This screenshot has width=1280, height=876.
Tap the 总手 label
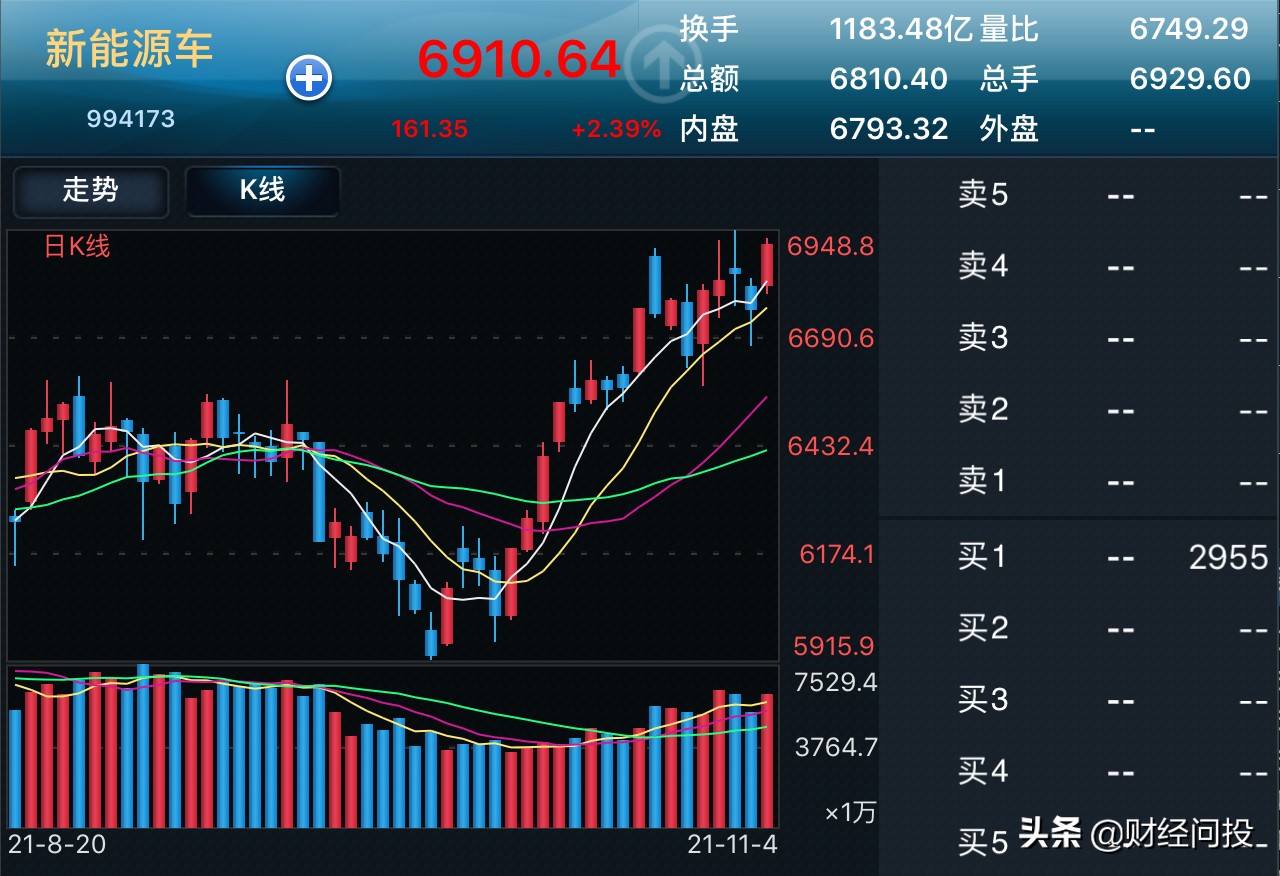point(1009,78)
